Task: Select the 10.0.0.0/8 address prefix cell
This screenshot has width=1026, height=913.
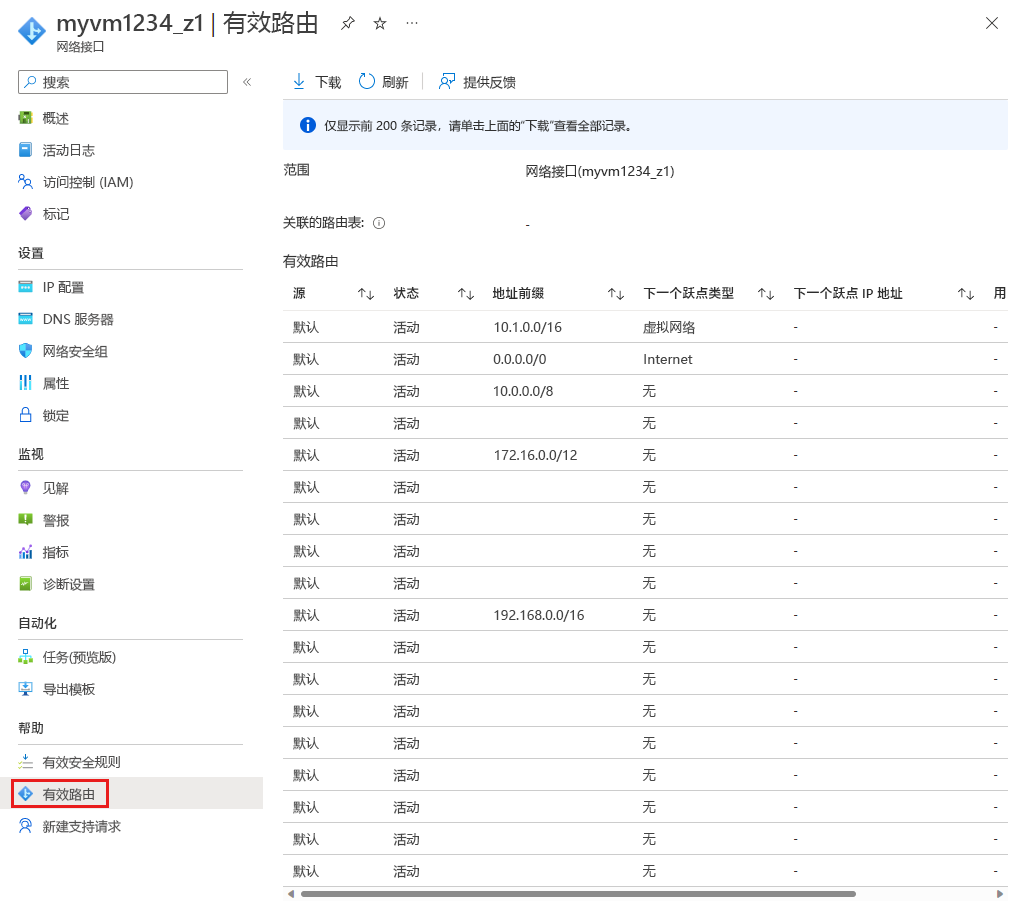Action: coord(523,391)
